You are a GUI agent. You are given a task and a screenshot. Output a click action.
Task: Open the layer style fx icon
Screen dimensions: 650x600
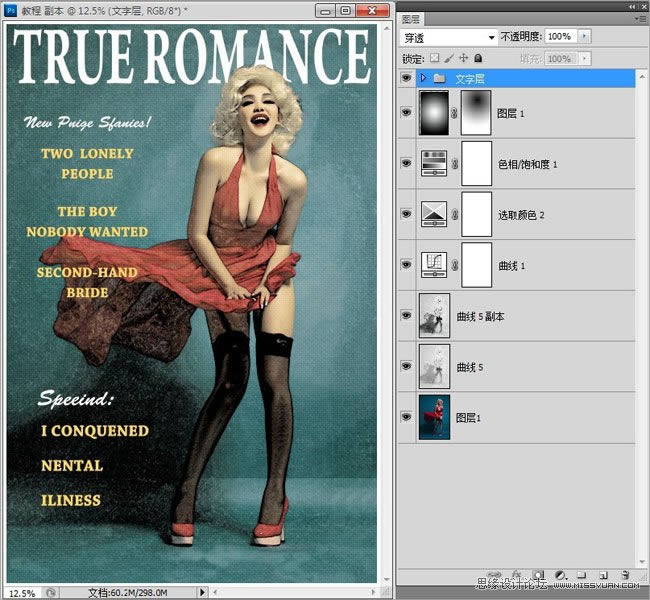tap(518, 576)
